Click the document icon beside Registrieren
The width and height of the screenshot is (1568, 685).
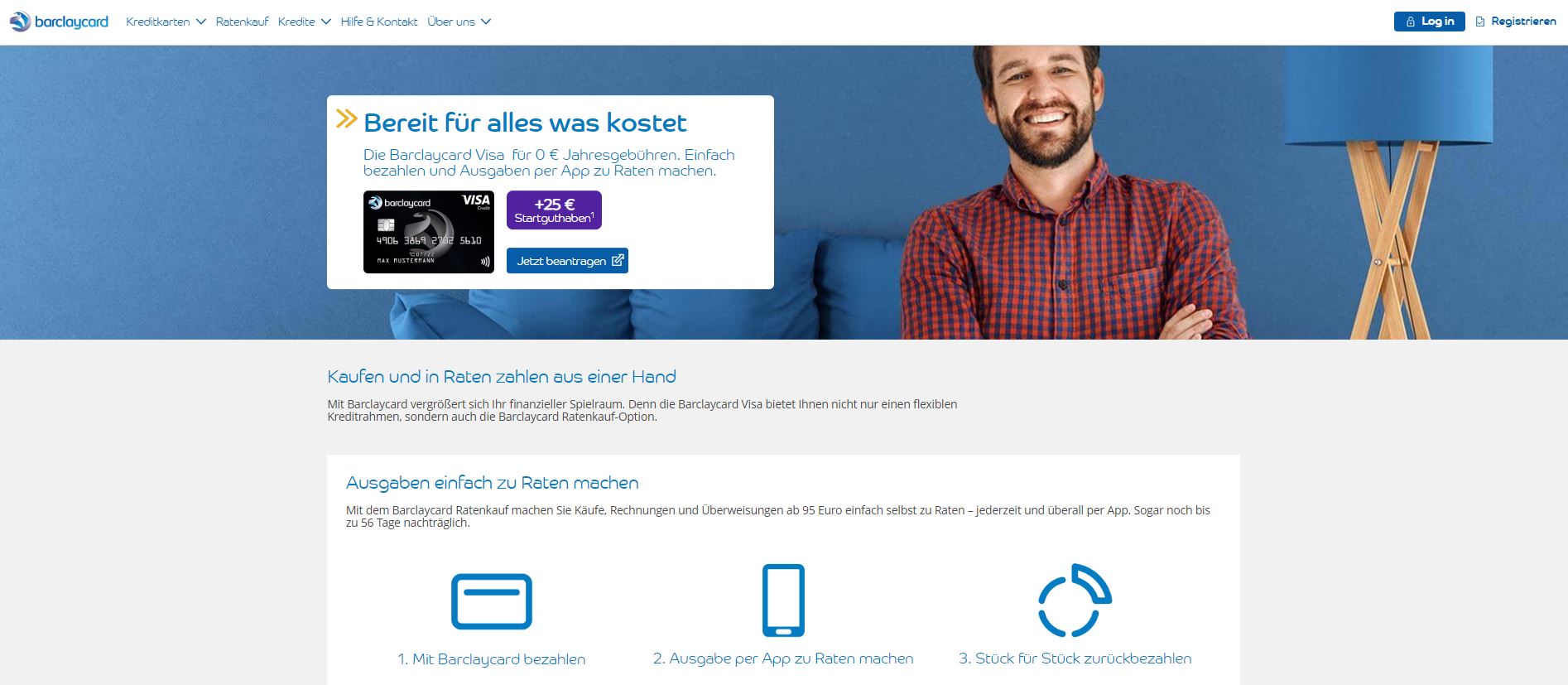(x=1480, y=22)
